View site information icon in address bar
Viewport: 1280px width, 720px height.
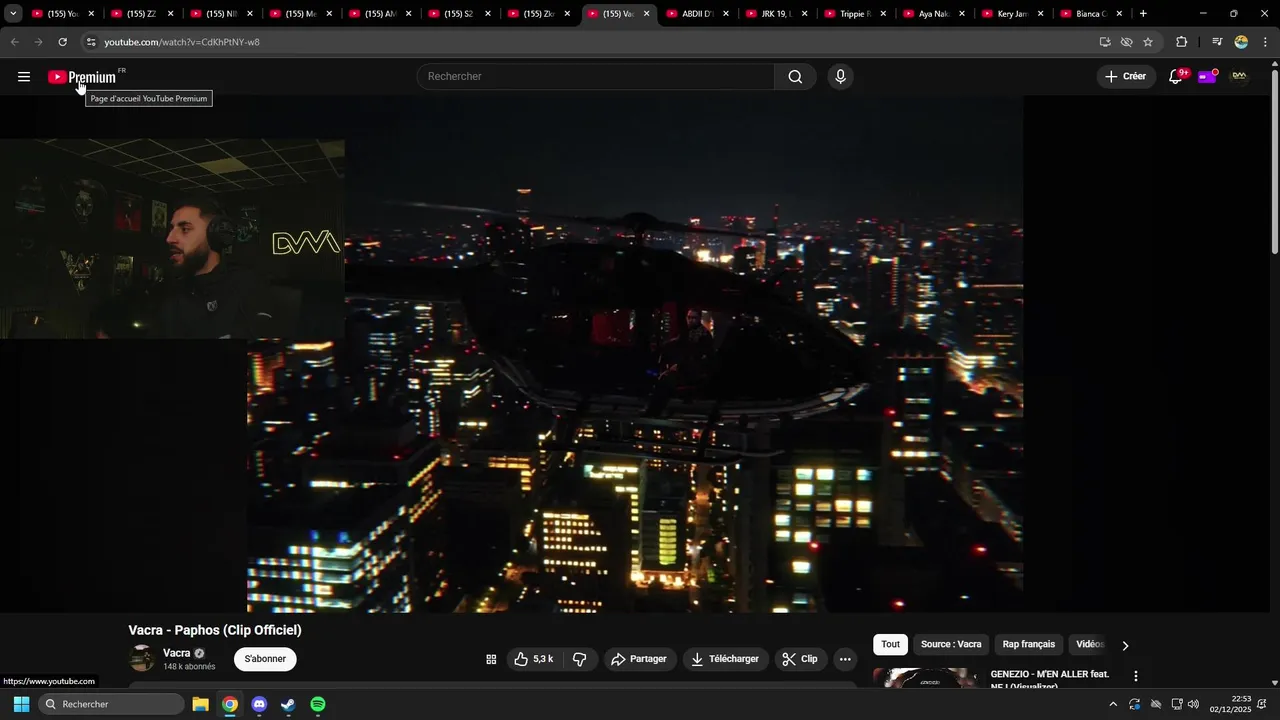(x=90, y=42)
